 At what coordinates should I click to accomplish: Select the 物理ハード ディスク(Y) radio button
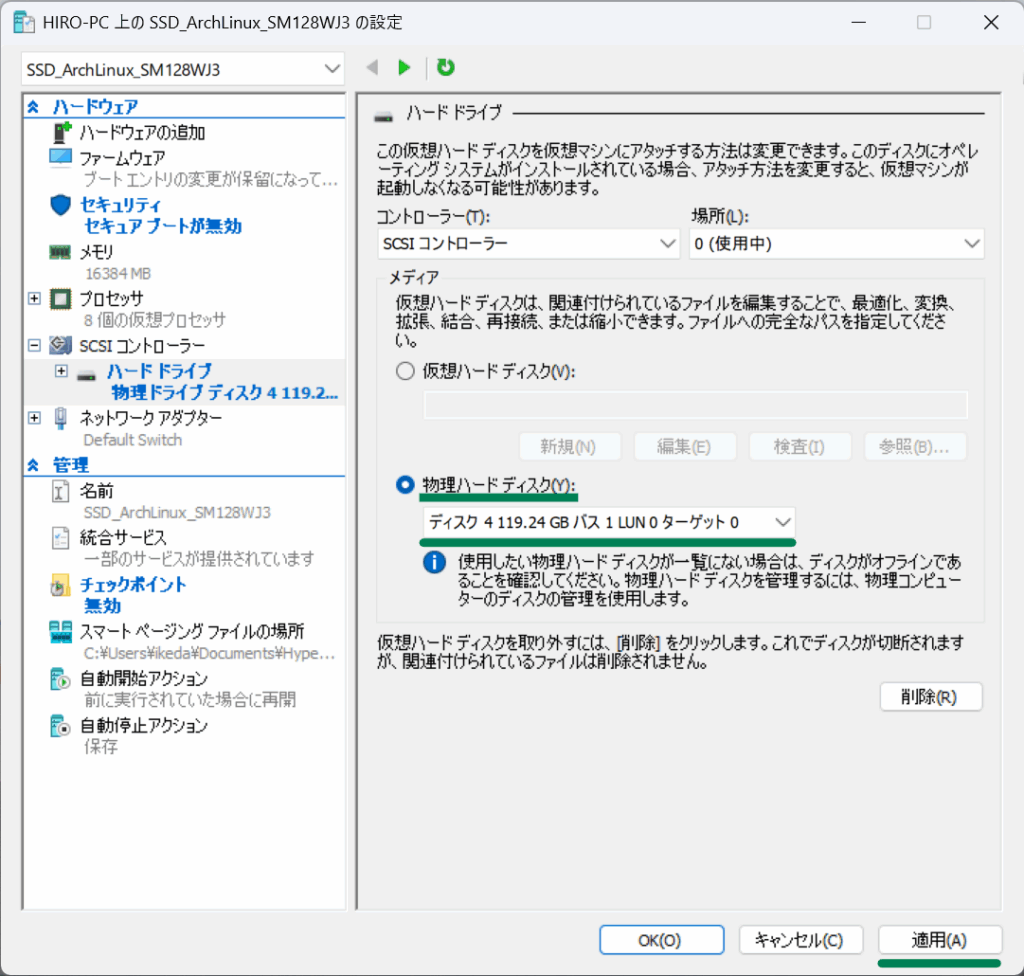pyautogui.click(x=406, y=485)
